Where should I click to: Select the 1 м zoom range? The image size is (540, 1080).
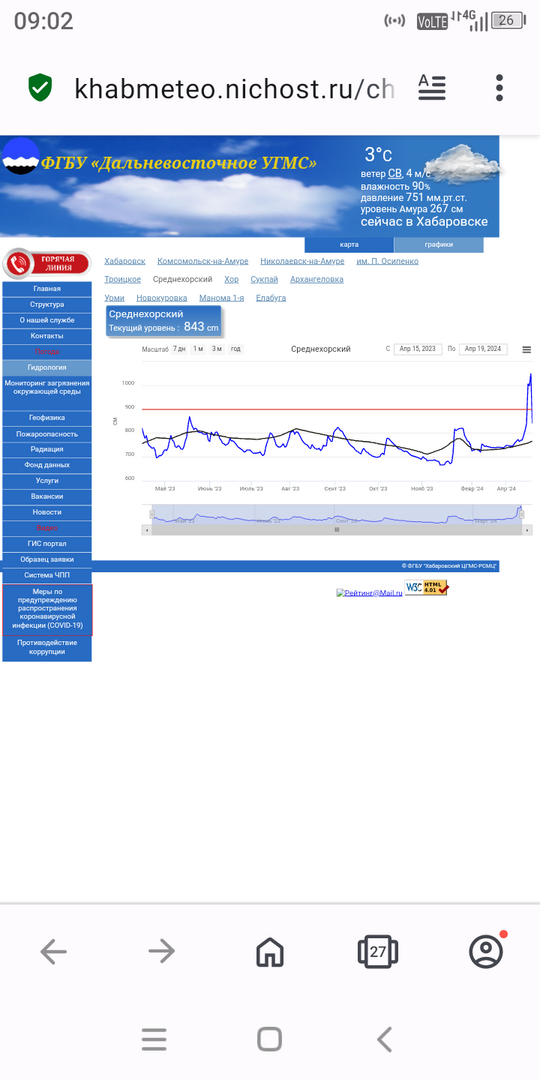(198, 349)
